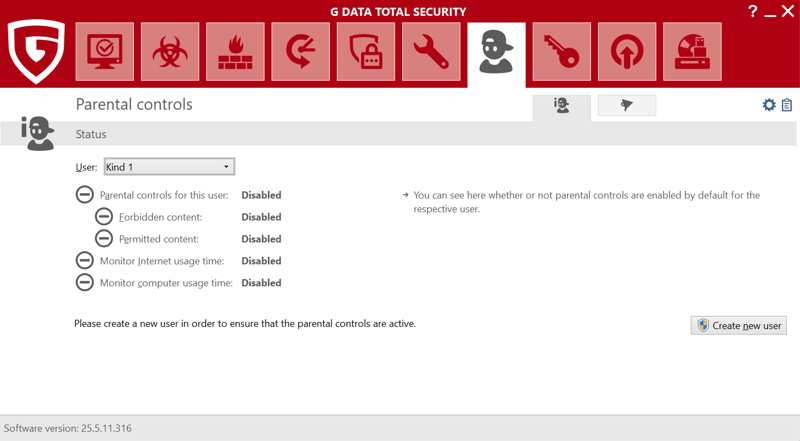Open settings gear icon
This screenshot has height=441, width=800.
(769, 105)
